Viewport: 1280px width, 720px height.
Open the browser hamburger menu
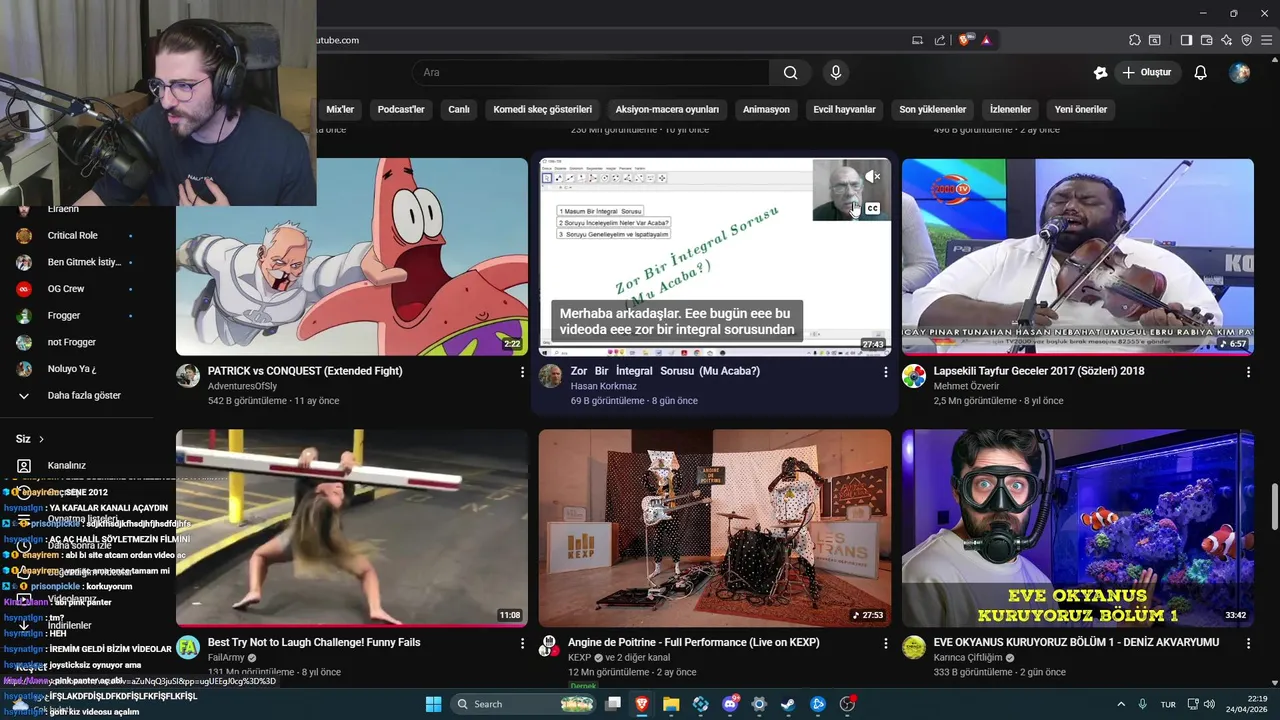coord(1266,40)
